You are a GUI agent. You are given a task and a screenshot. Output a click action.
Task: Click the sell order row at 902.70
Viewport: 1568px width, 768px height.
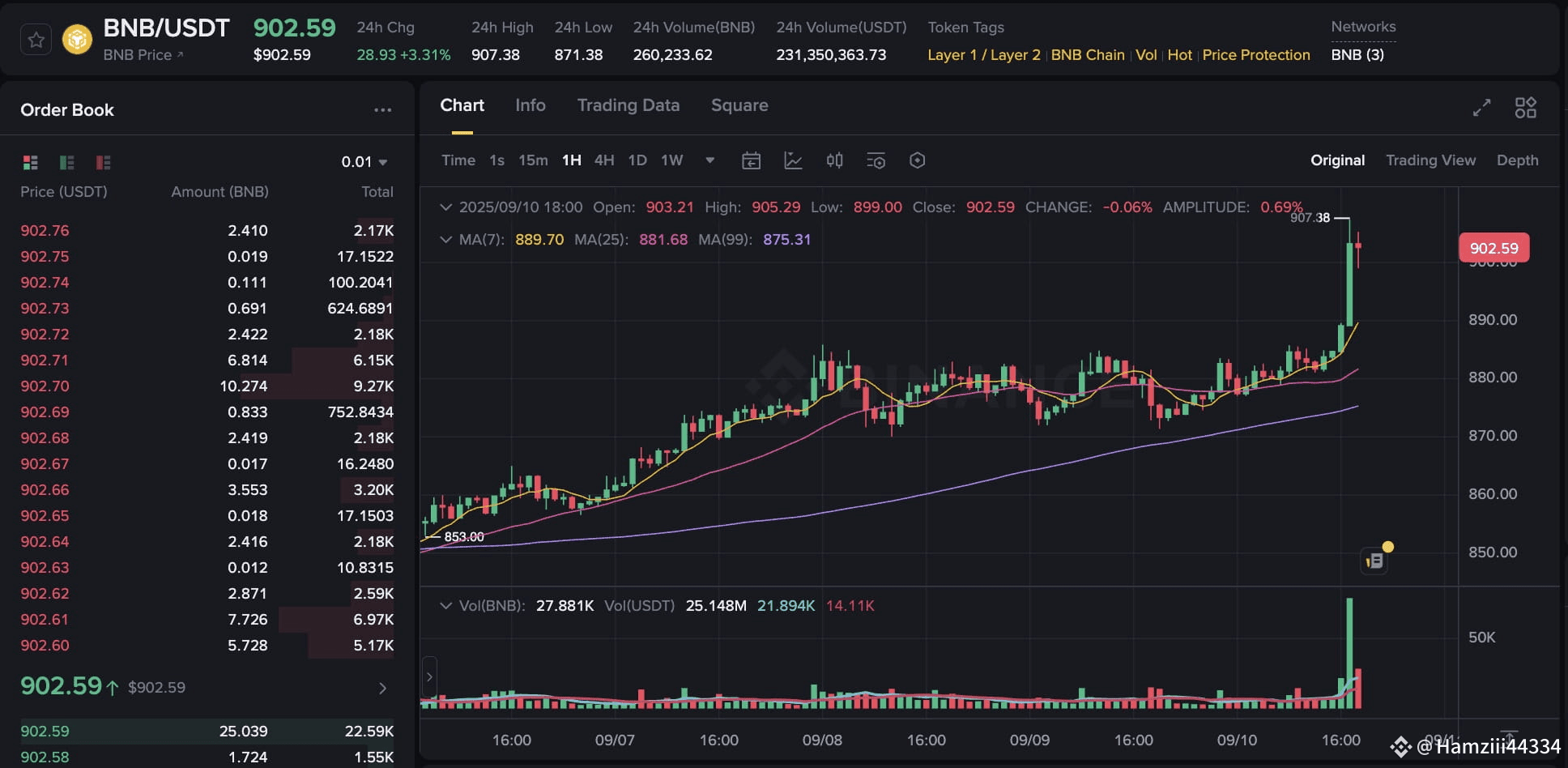click(x=207, y=386)
